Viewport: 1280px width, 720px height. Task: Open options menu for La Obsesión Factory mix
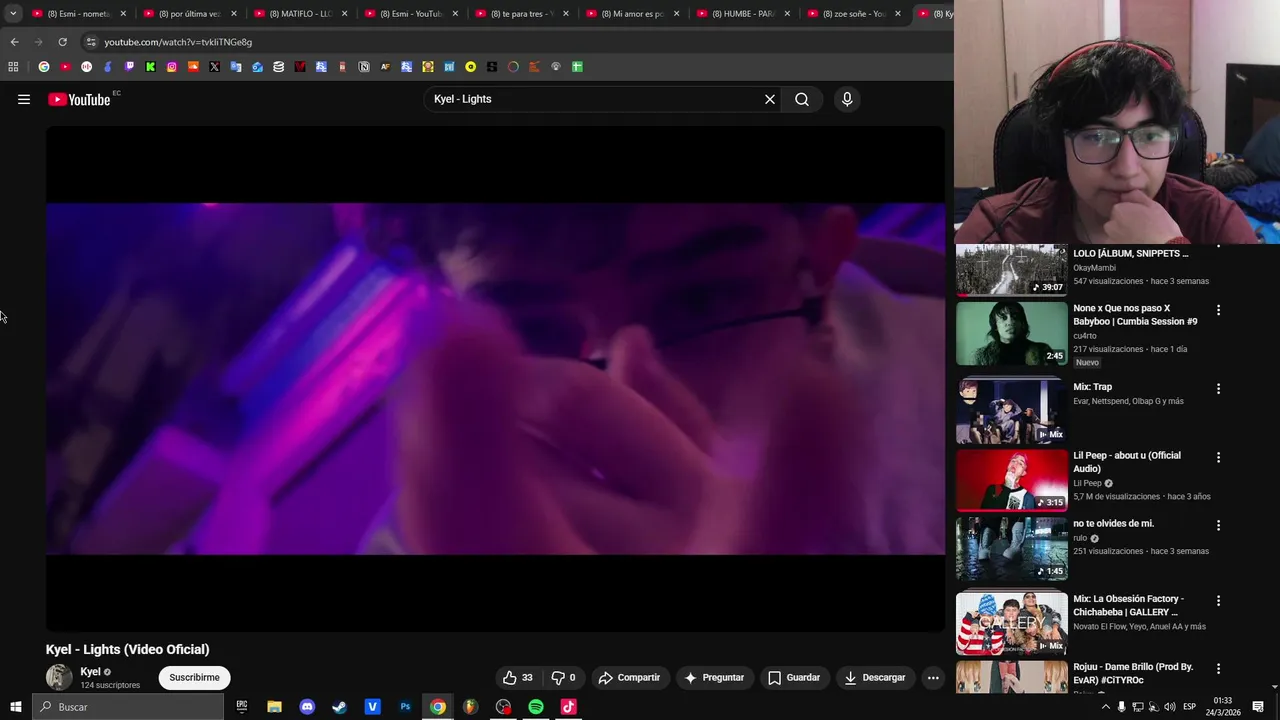(x=1218, y=600)
